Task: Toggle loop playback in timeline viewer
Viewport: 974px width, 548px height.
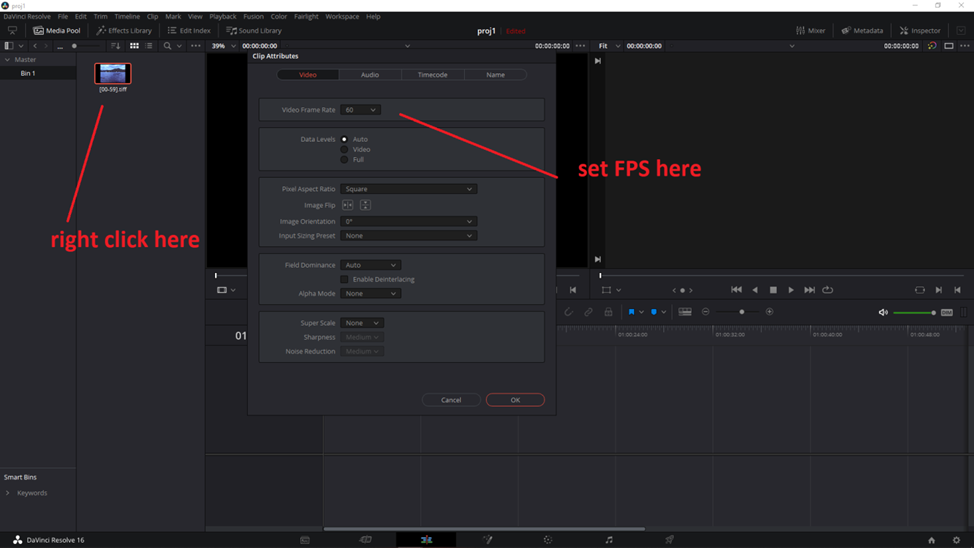Action: pos(827,290)
